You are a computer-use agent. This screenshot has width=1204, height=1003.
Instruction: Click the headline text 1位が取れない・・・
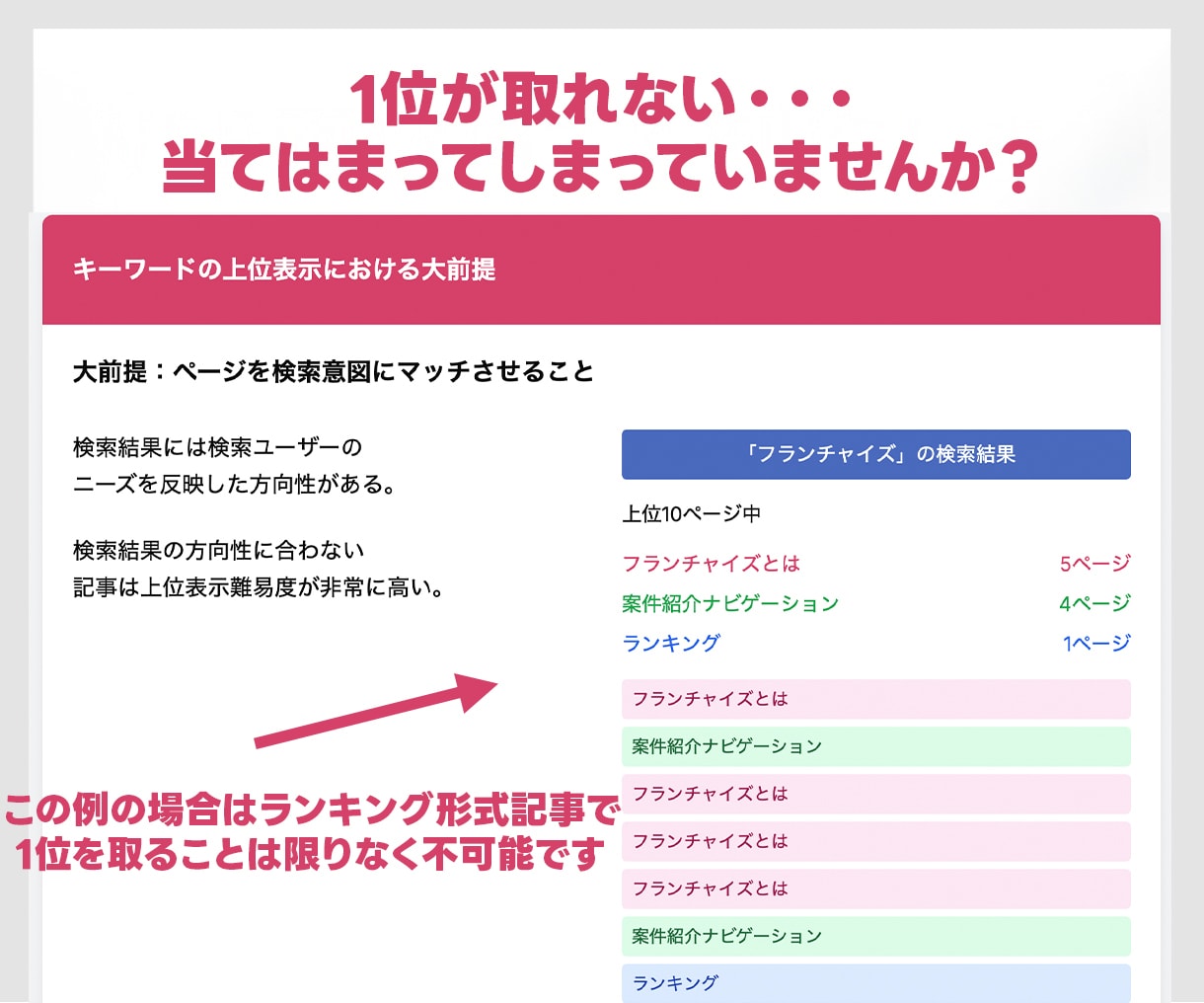coord(601,99)
